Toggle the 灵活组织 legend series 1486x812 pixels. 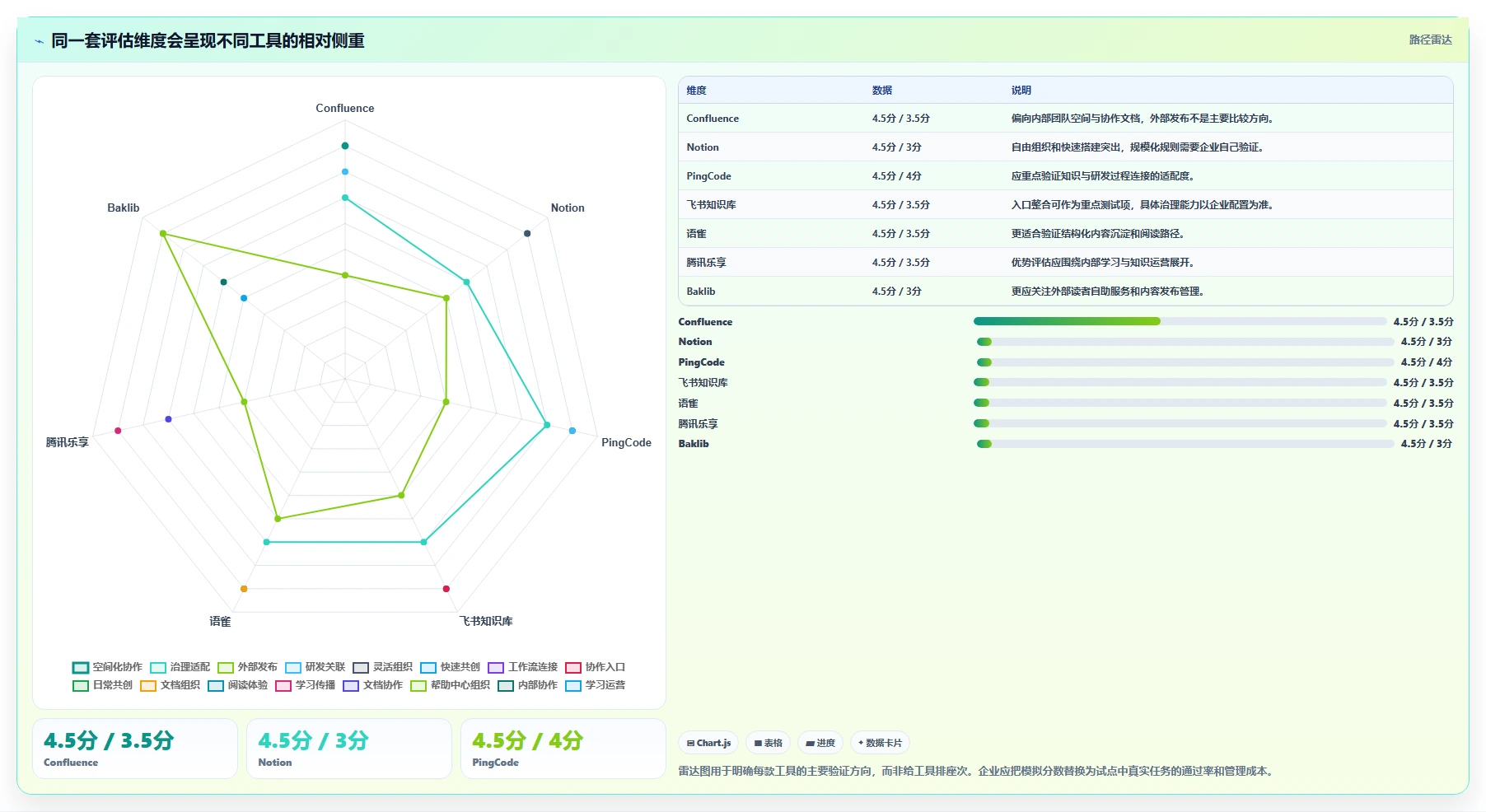click(x=382, y=667)
